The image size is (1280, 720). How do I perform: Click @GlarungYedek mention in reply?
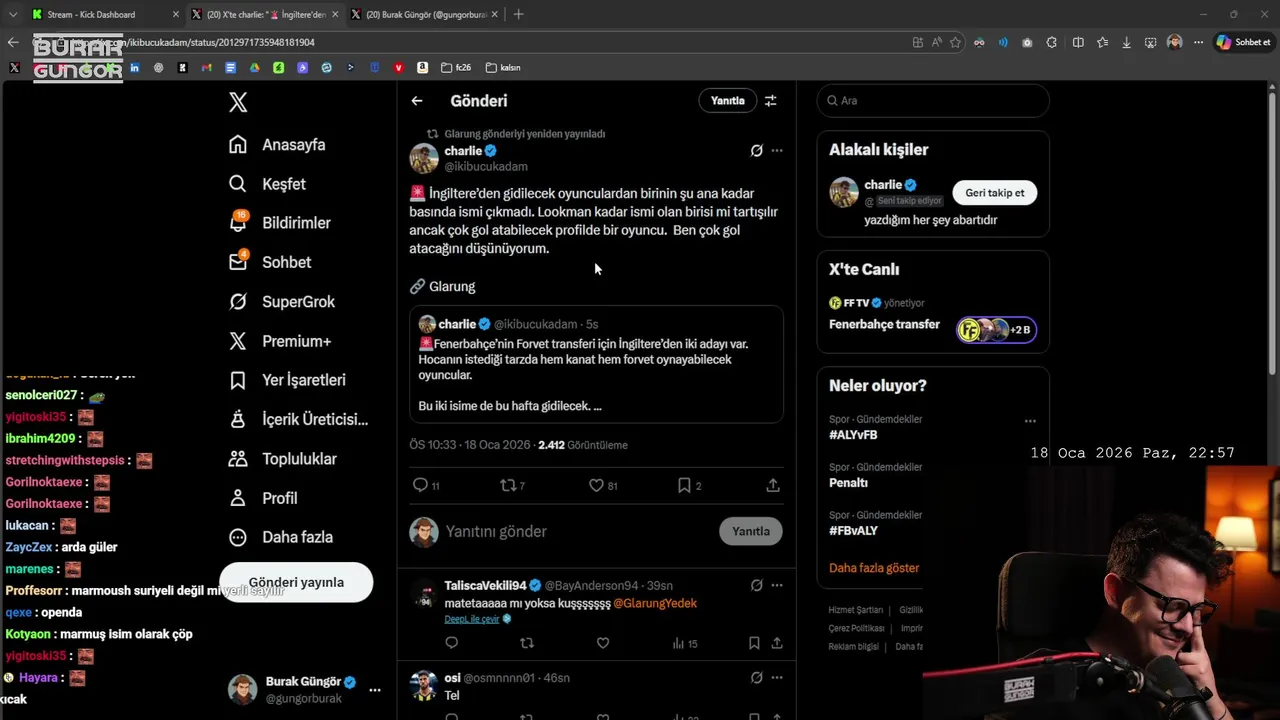[x=655, y=603]
